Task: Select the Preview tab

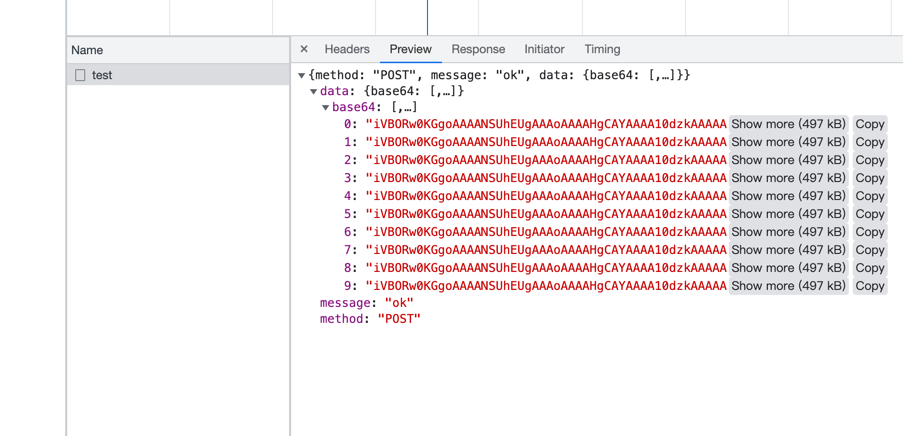Action: (x=410, y=49)
